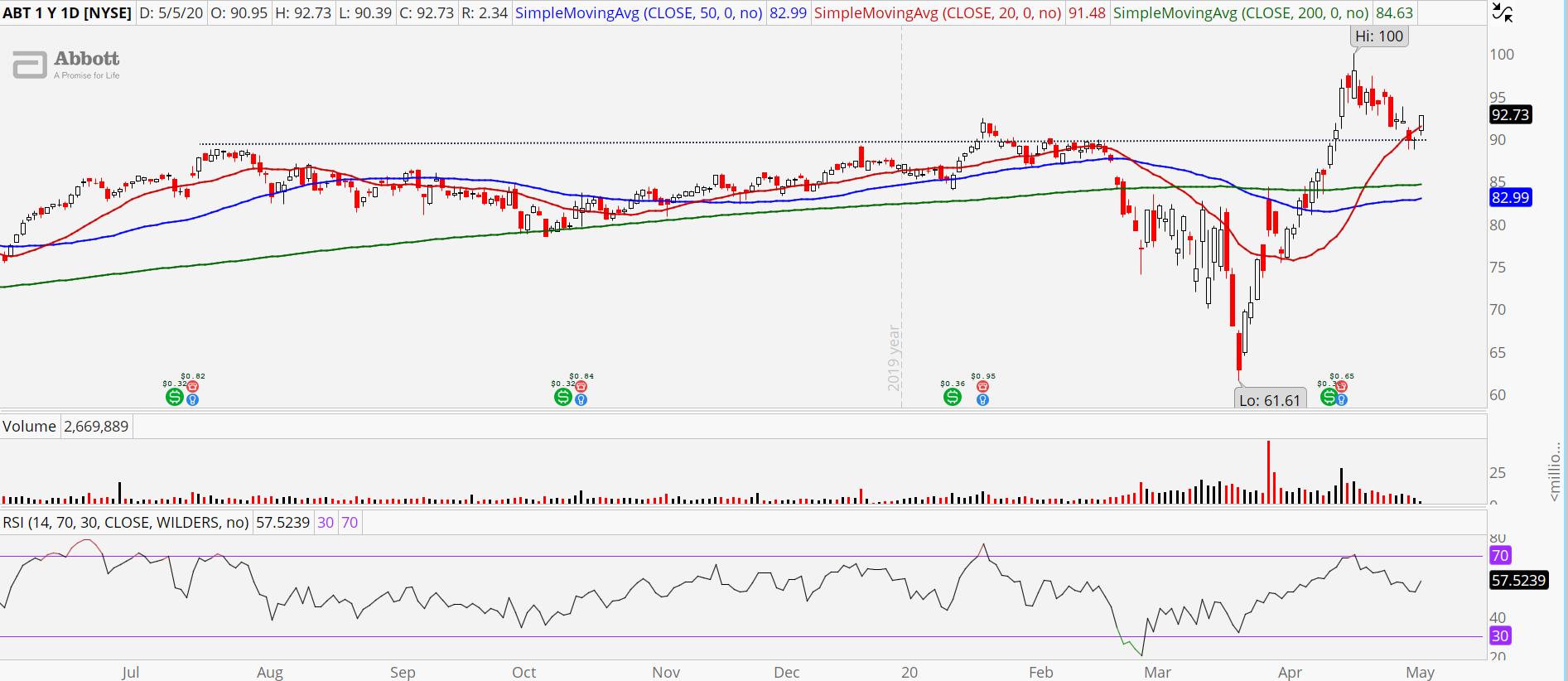Click the millions volume unit label

[x=1555, y=471]
